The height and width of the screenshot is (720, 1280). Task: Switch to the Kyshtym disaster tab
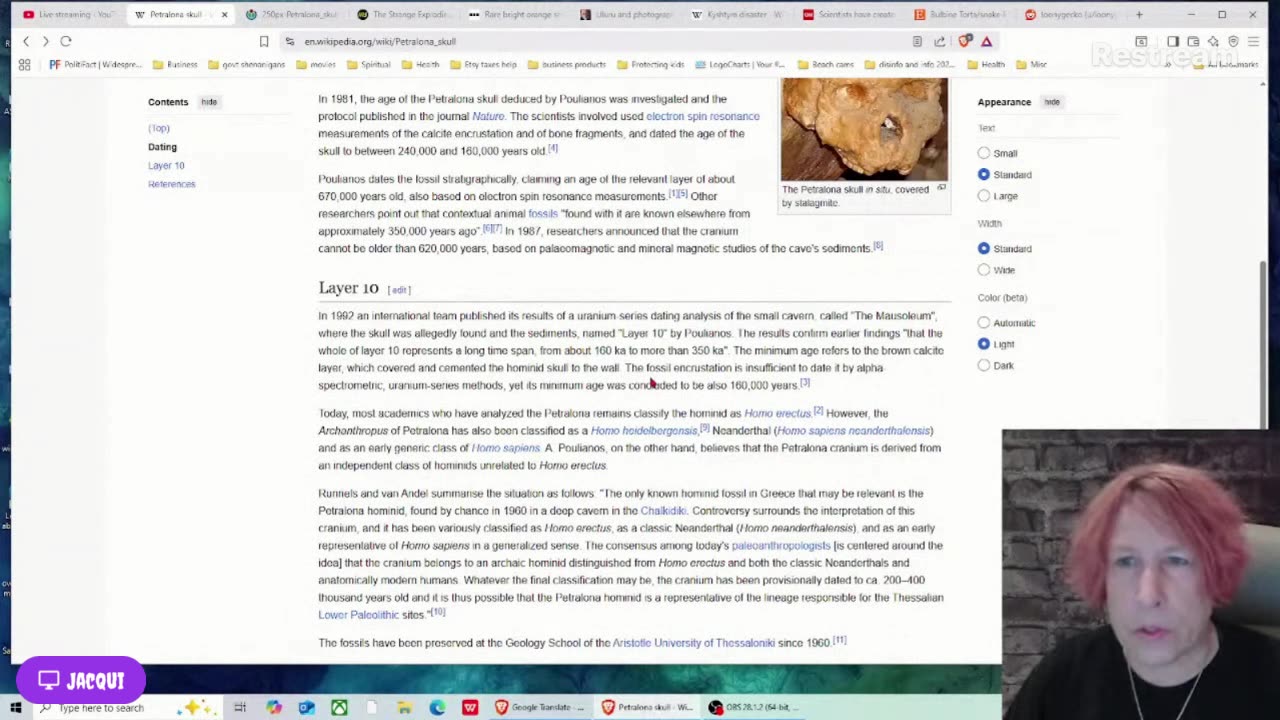738,14
